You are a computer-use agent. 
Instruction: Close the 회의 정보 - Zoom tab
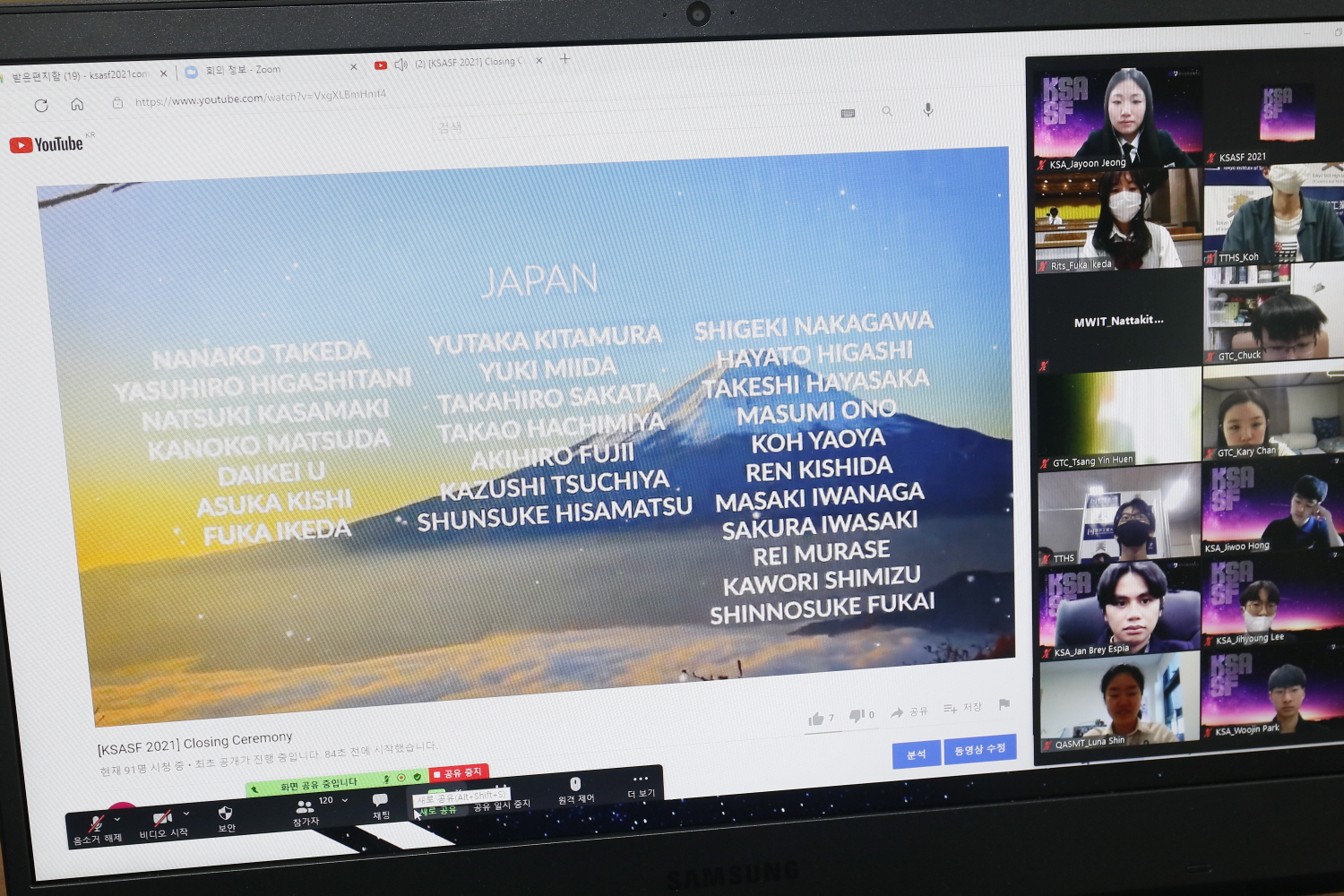pyautogui.click(x=353, y=66)
